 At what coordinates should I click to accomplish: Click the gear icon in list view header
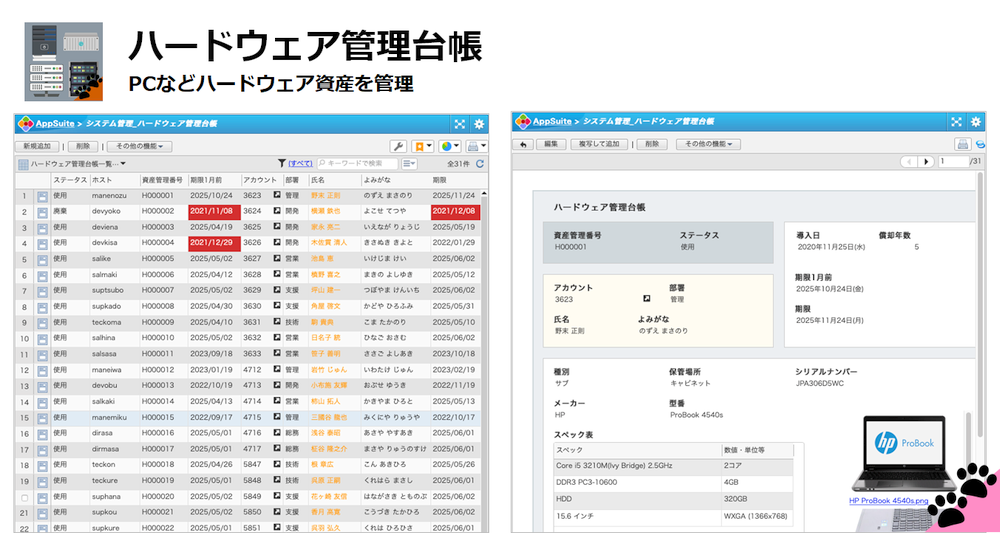tap(479, 123)
